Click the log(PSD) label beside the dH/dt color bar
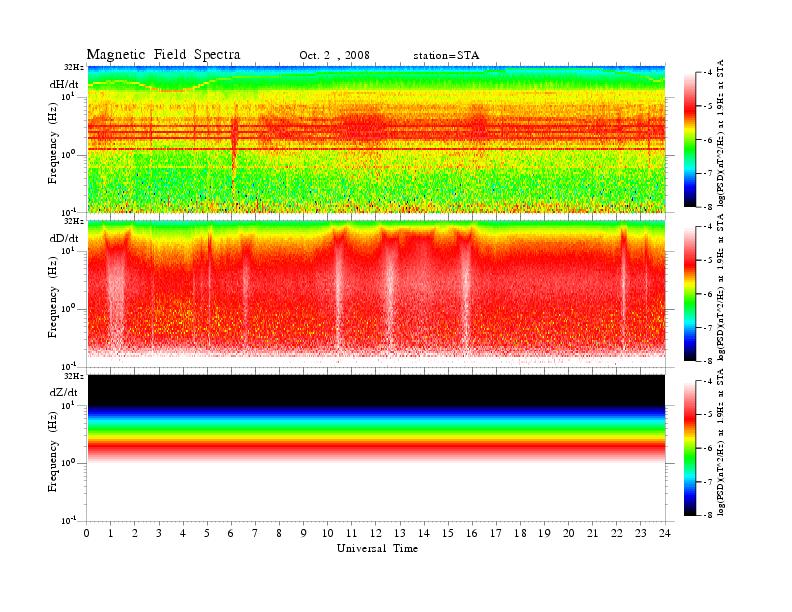The height and width of the screenshot is (612, 792). 721,133
